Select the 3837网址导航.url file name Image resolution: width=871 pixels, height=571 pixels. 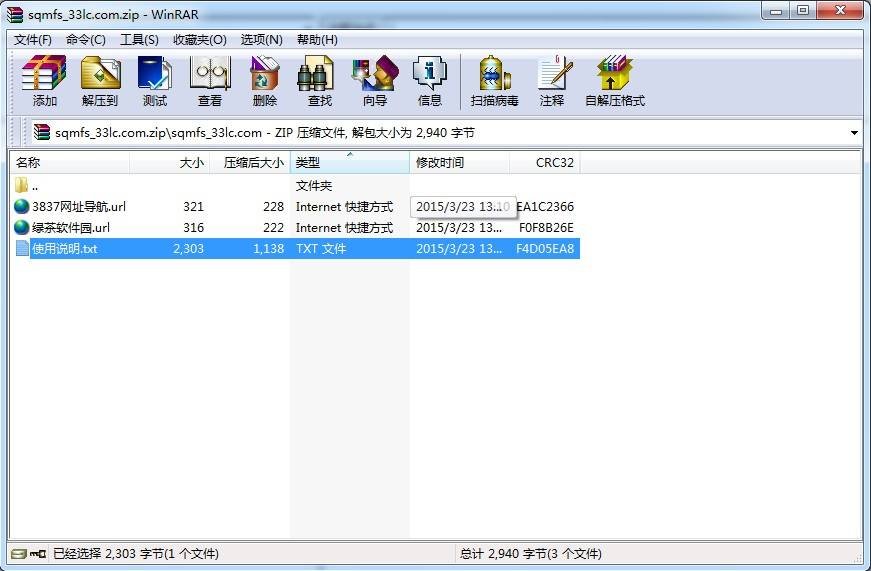pos(79,207)
